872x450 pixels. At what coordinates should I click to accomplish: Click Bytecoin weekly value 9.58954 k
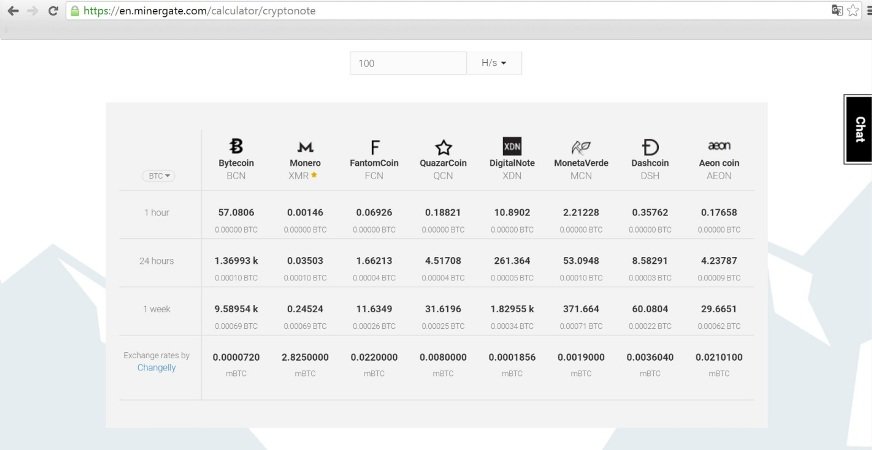(x=236, y=309)
